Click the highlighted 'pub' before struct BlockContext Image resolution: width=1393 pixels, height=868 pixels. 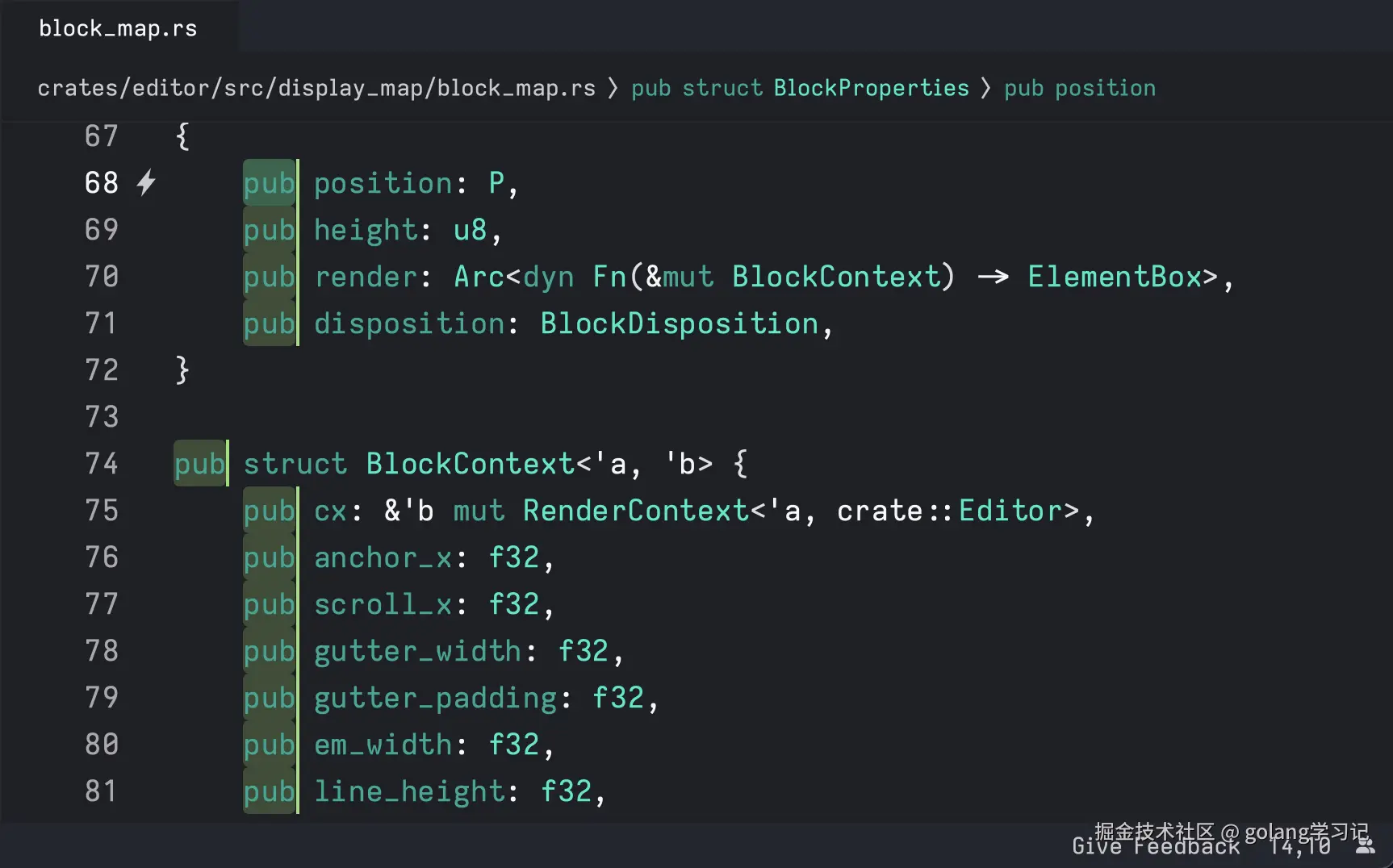(199, 464)
